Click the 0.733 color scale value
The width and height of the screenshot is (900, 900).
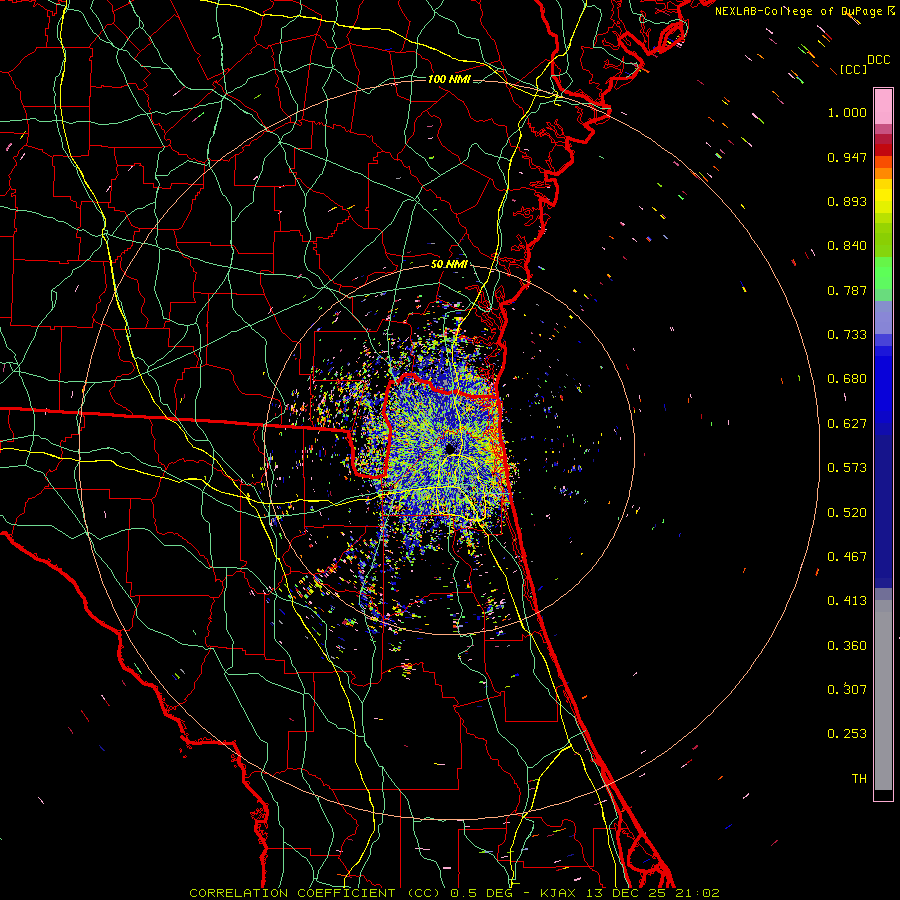click(x=847, y=335)
